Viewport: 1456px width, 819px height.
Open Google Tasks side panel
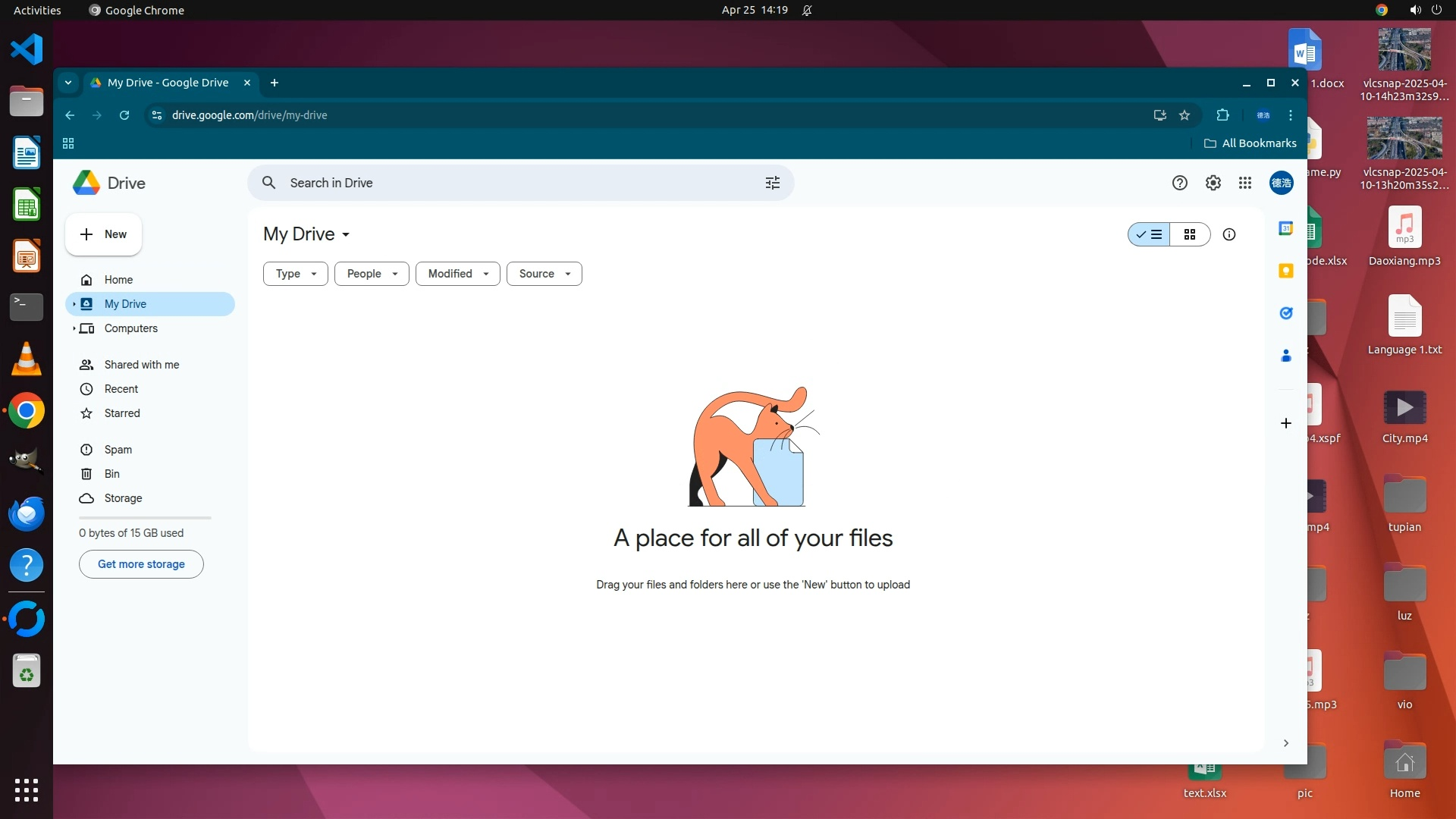point(1286,313)
